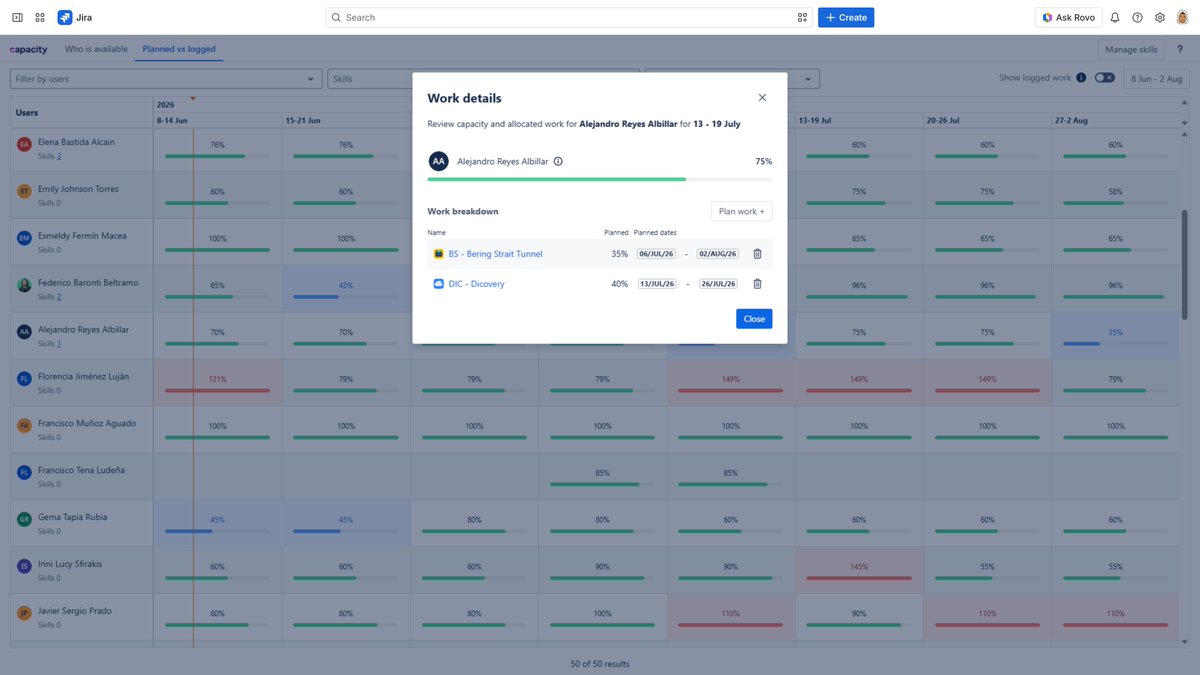Click the info icon beside Alejandro Reyes Albillar

558,161
